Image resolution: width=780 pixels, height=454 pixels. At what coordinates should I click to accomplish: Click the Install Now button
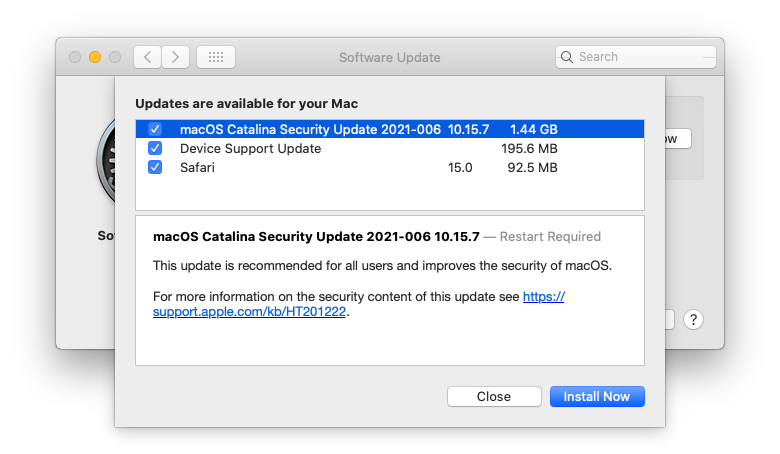[597, 396]
